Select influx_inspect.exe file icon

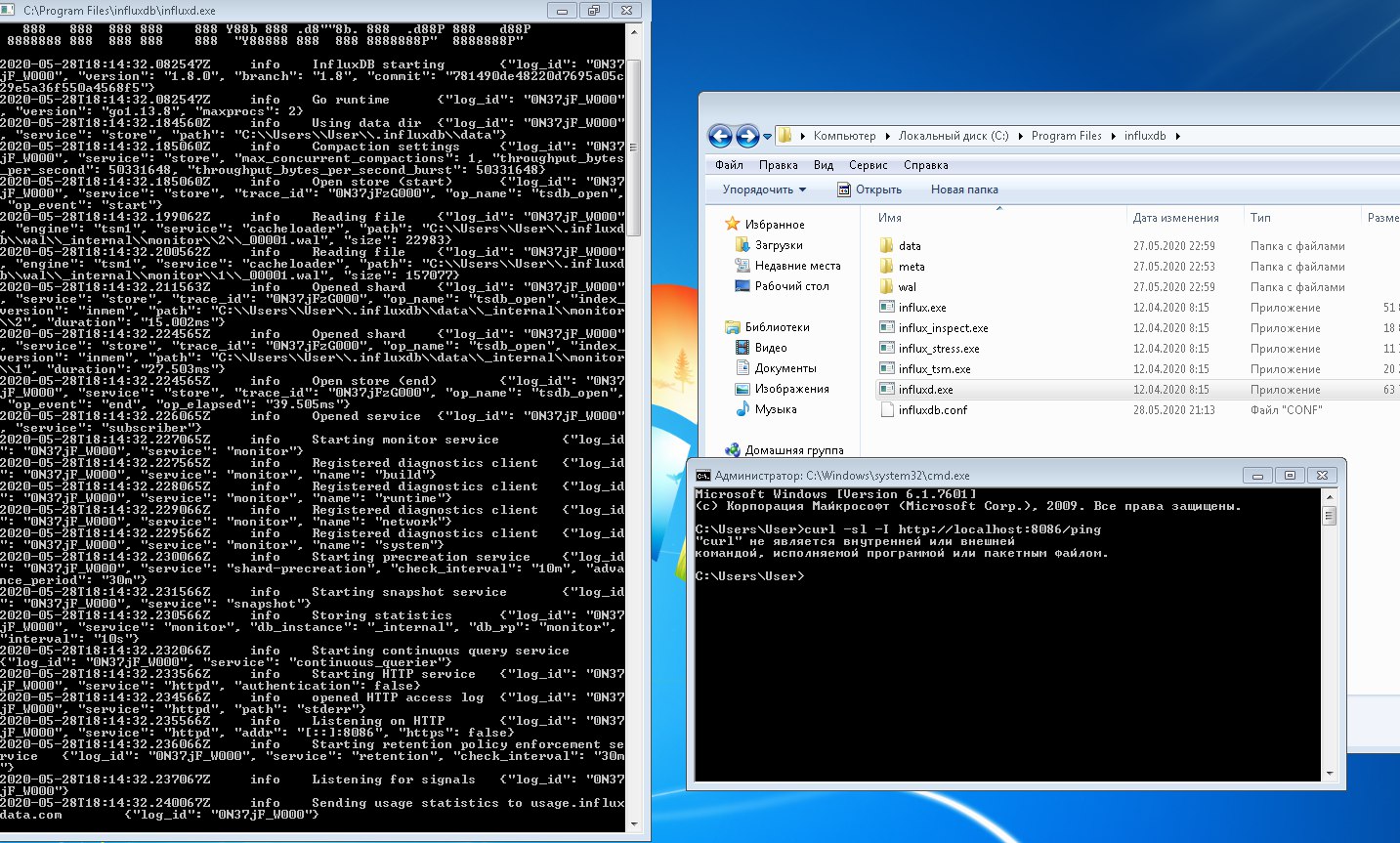pos(887,327)
